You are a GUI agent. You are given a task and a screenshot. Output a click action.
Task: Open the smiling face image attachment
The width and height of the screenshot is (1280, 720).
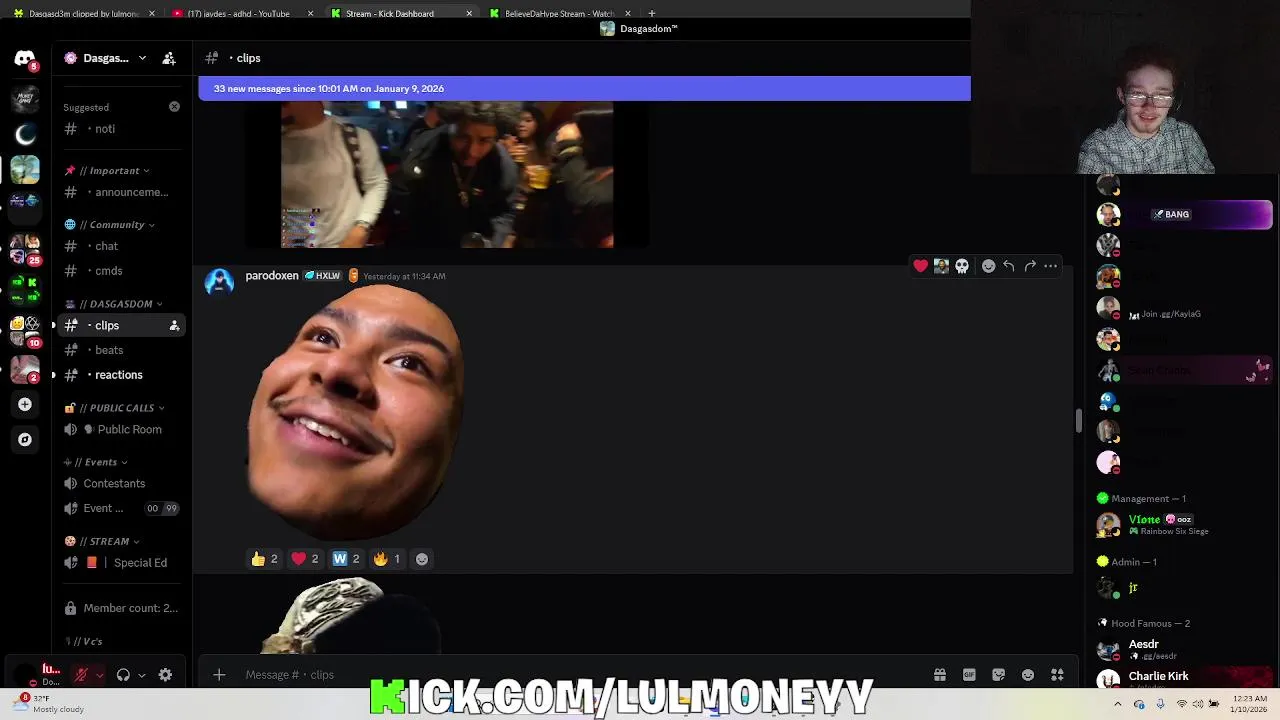pos(354,413)
